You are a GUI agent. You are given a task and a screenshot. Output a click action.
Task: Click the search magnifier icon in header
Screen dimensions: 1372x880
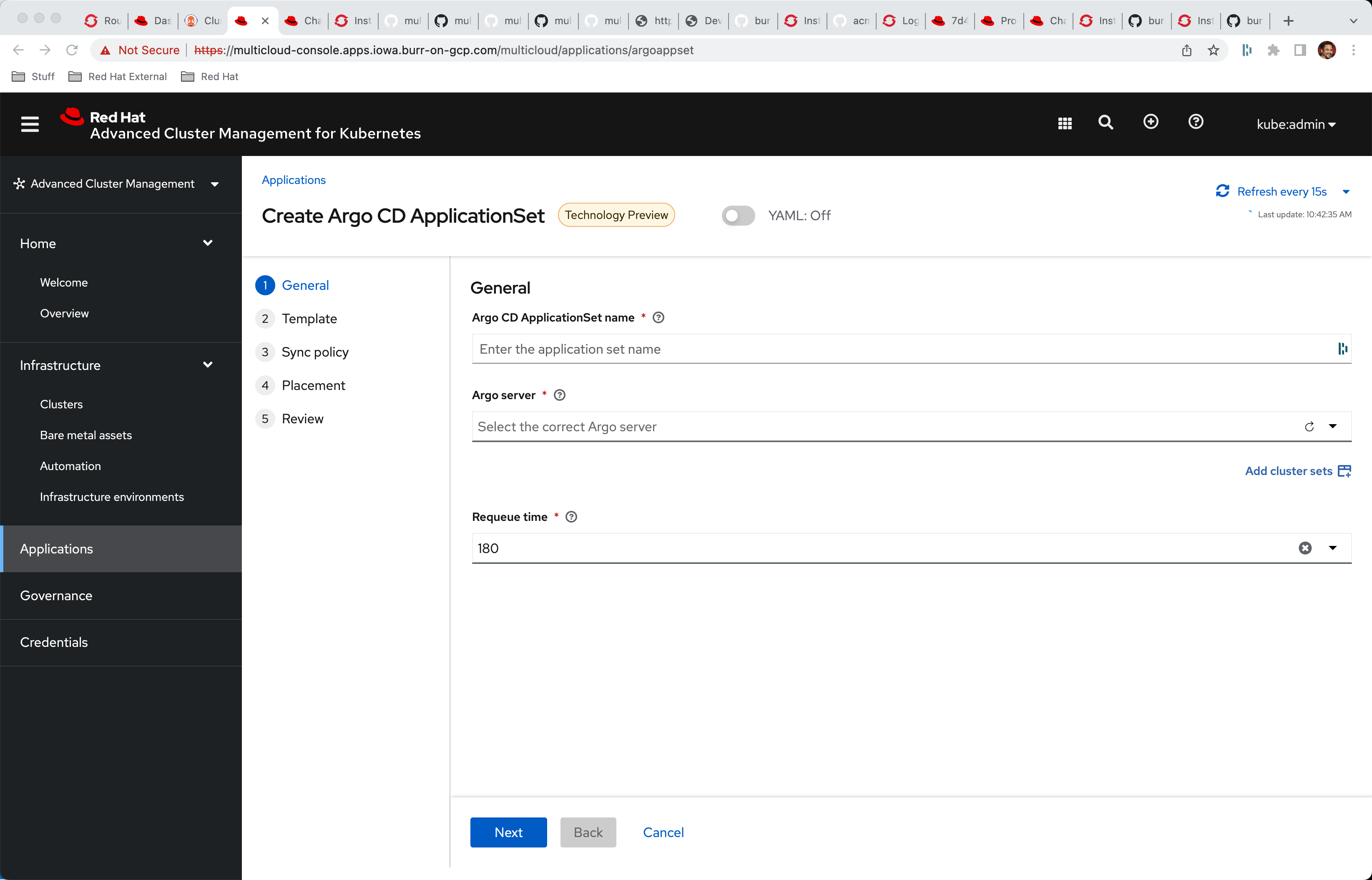coord(1106,122)
